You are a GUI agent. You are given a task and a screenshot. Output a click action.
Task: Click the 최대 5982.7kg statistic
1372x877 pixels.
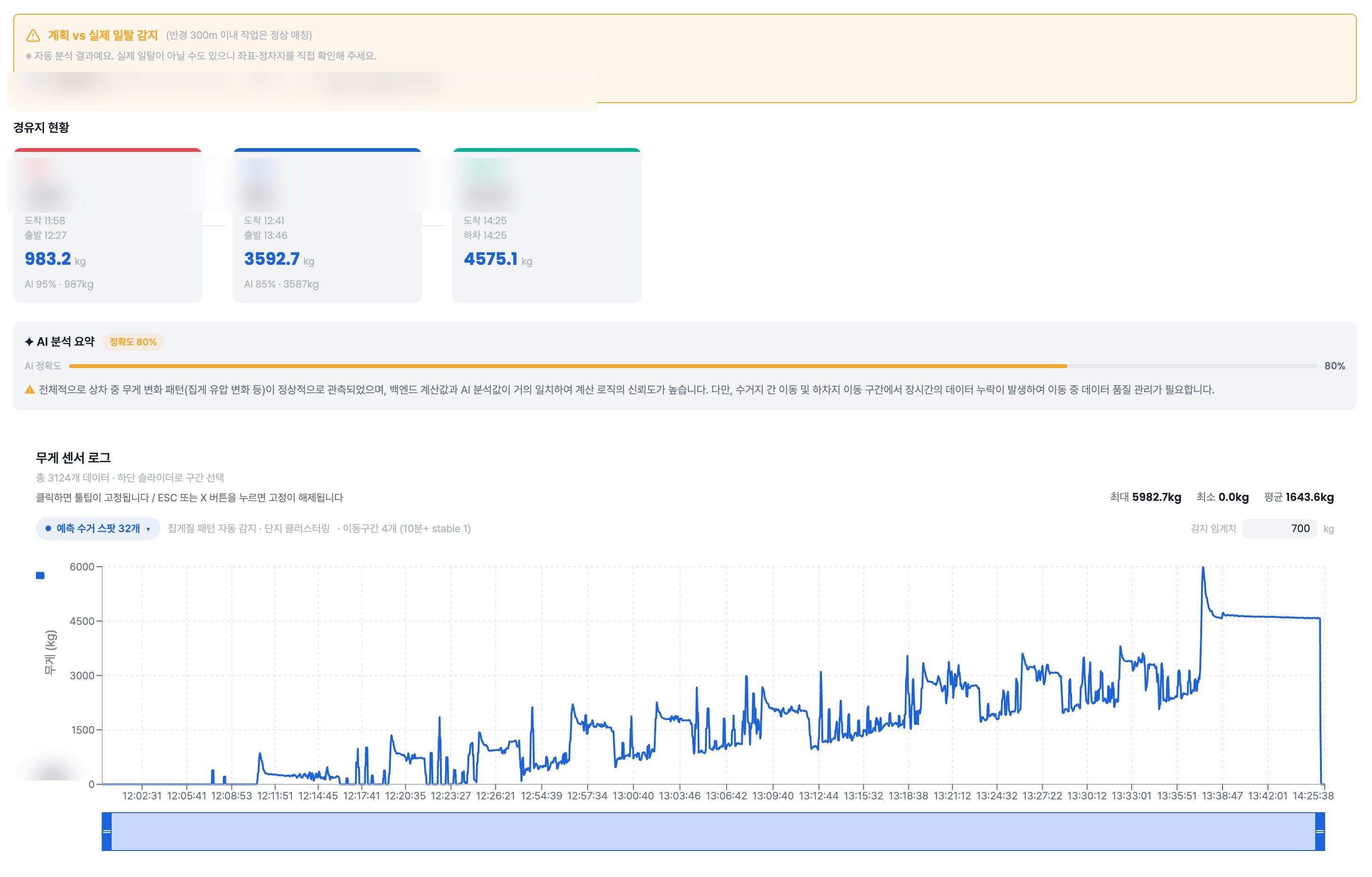coord(1145,497)
